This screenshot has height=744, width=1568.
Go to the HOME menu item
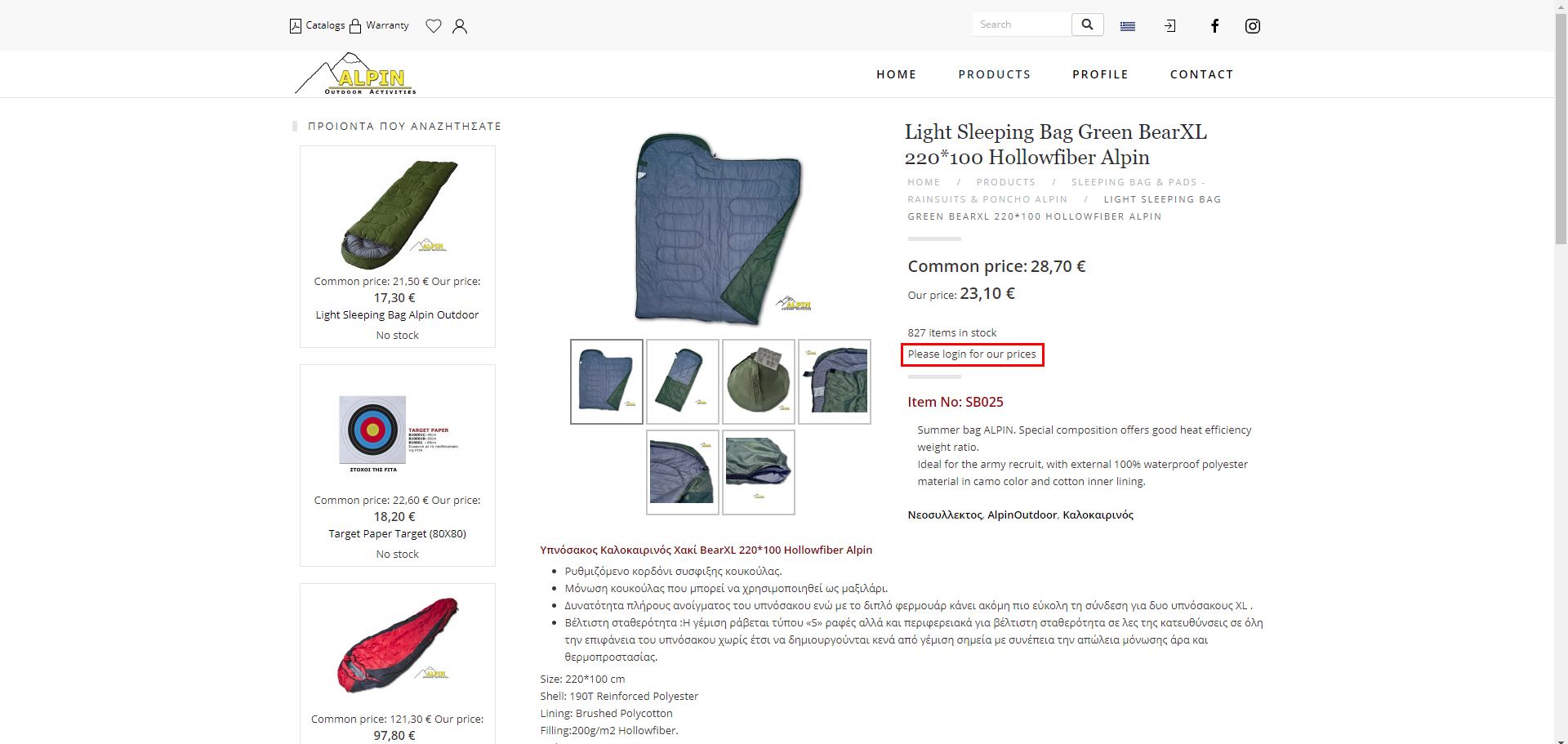pos(896,74)
